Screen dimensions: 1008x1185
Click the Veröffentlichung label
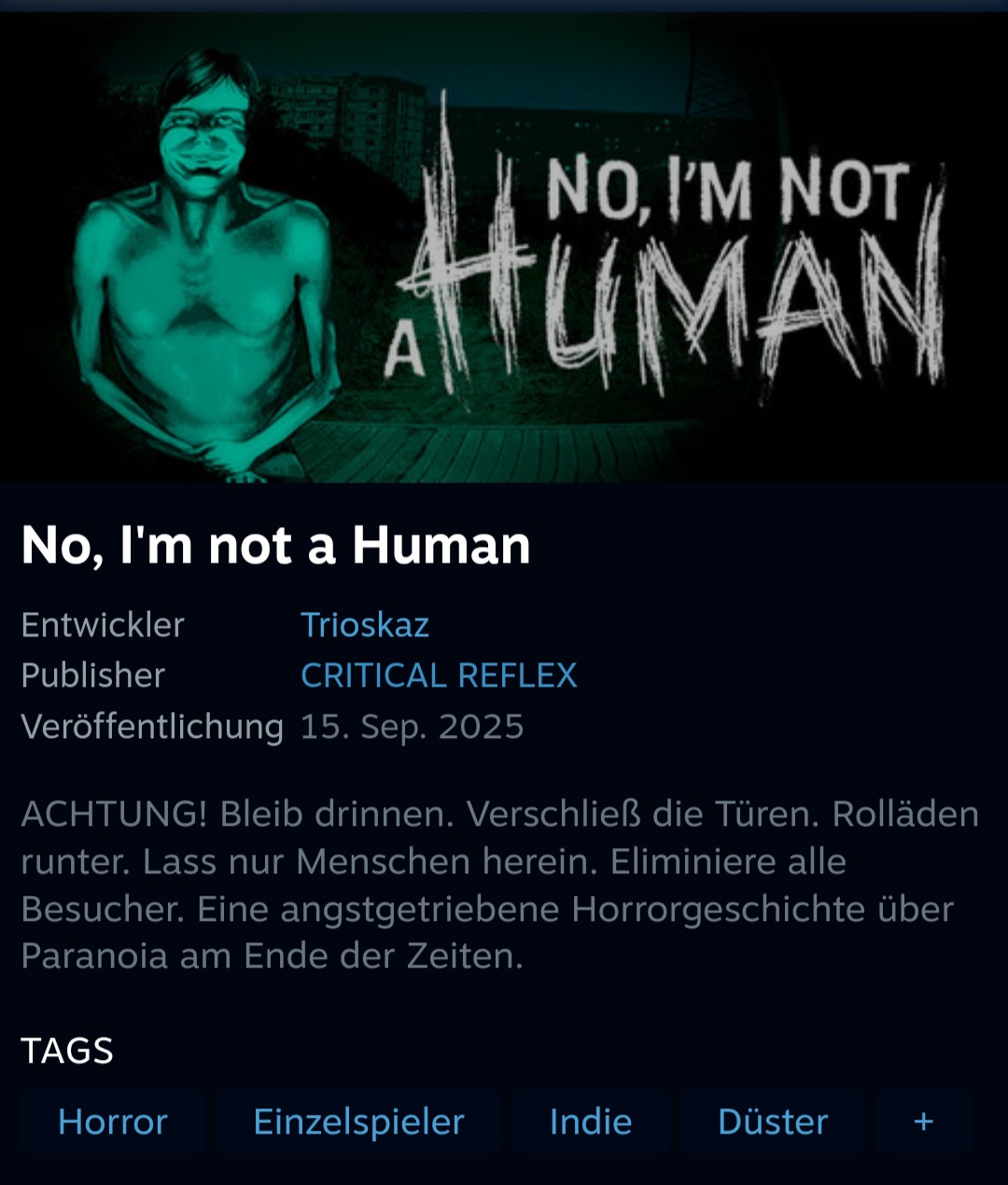152,727
